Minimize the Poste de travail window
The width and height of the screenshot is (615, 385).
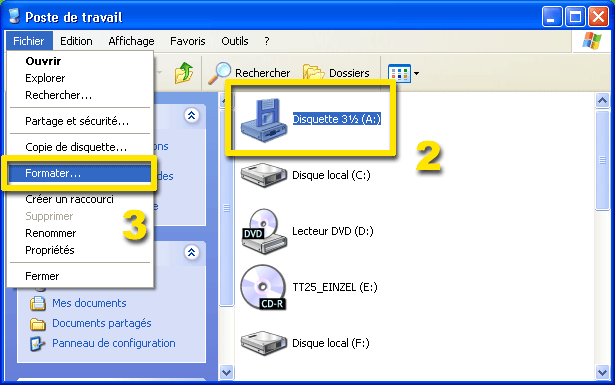pos(551,17)
